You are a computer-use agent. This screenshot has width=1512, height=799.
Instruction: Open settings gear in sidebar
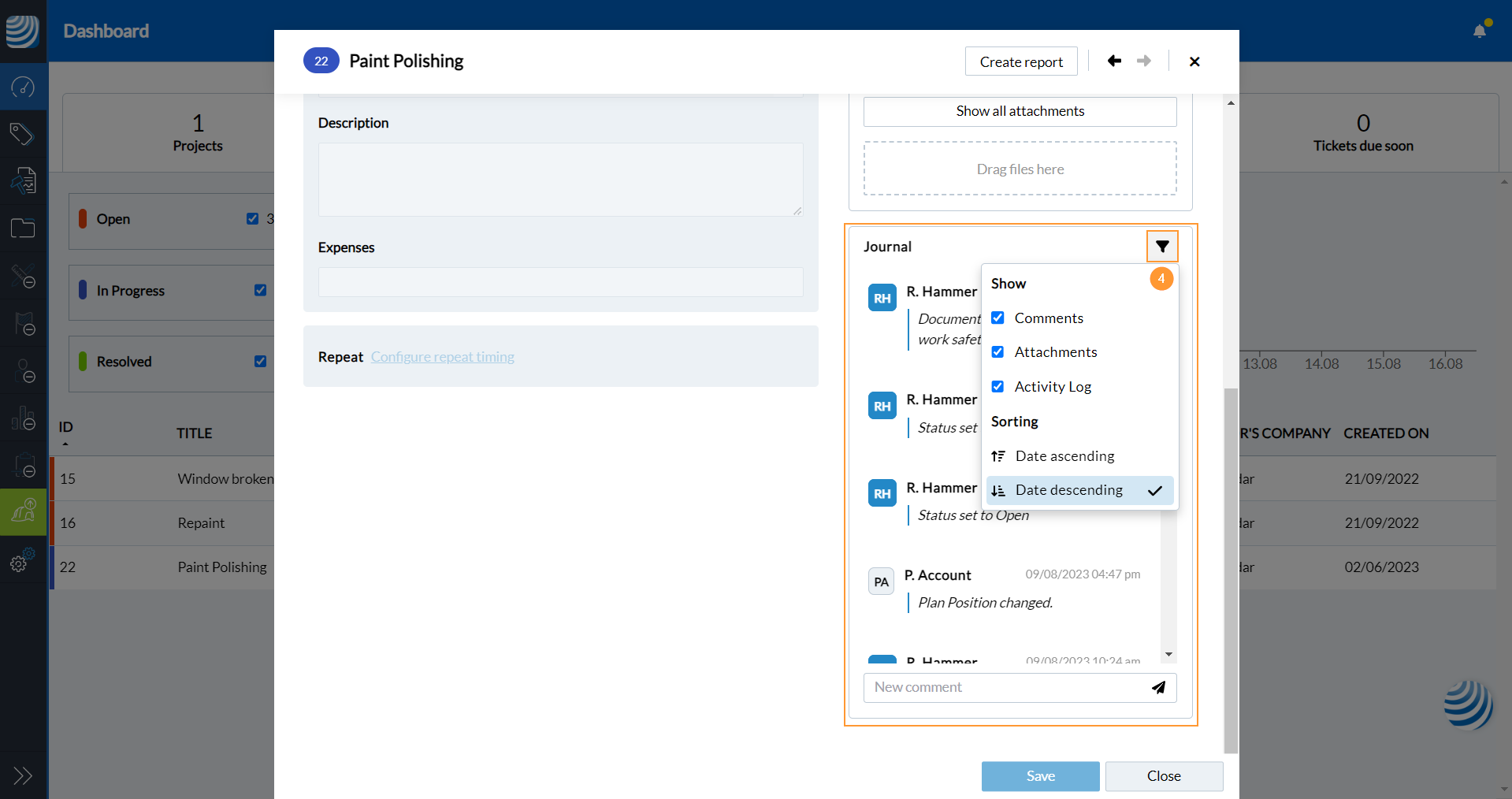coord(20,563)
